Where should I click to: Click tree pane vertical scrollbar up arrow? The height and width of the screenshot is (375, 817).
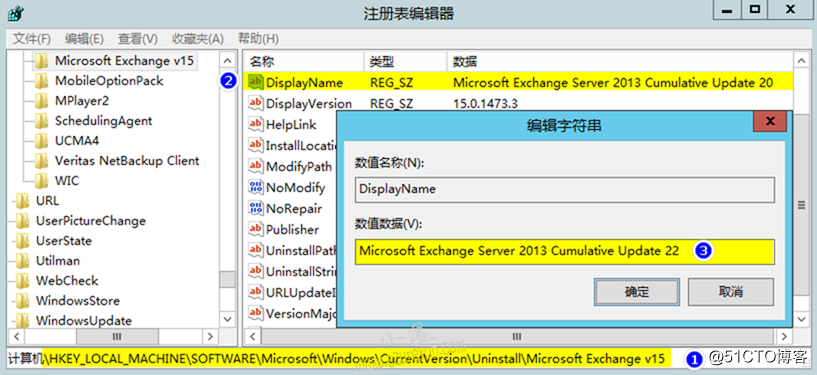tap(227, 60)
